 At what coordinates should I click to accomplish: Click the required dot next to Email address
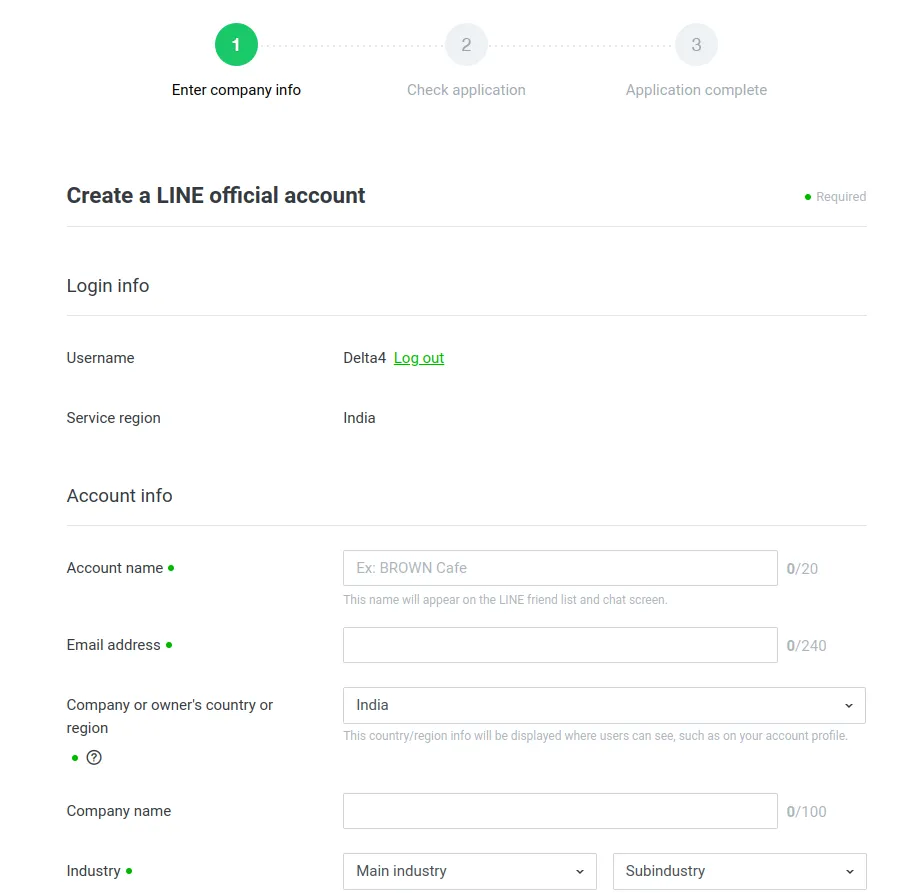170,644
